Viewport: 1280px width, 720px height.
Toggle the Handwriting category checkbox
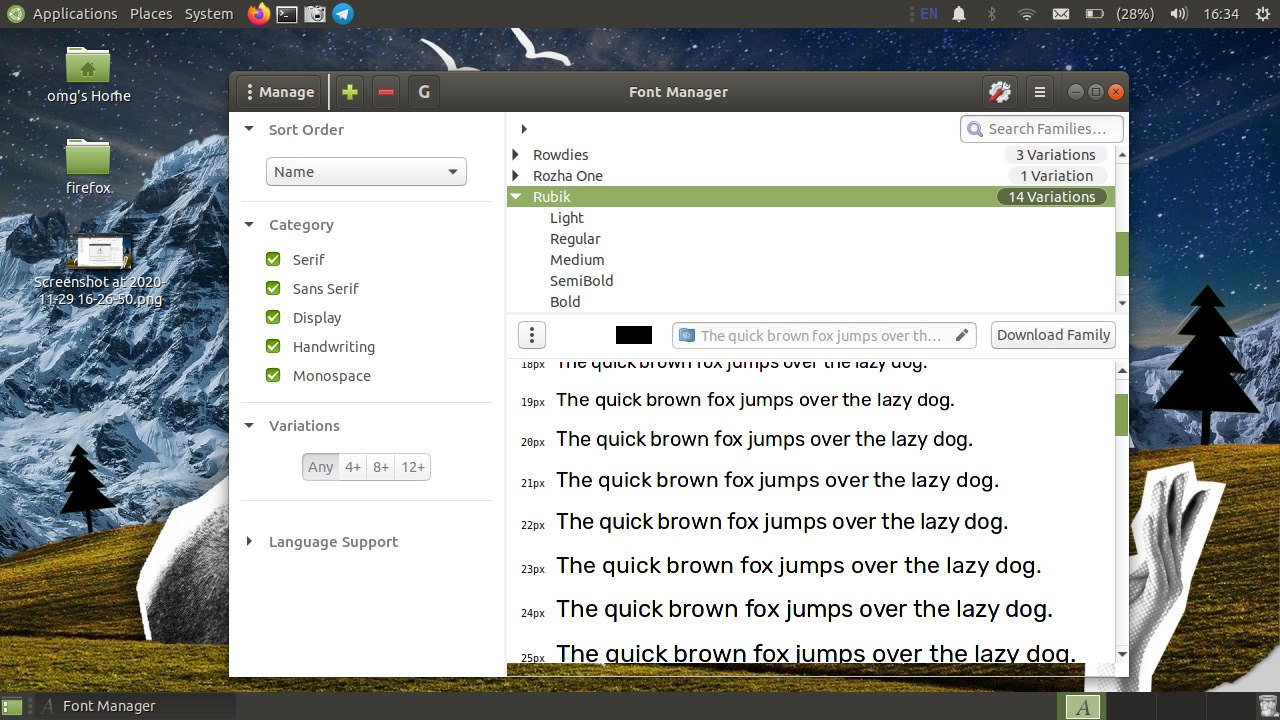[273, 347]
